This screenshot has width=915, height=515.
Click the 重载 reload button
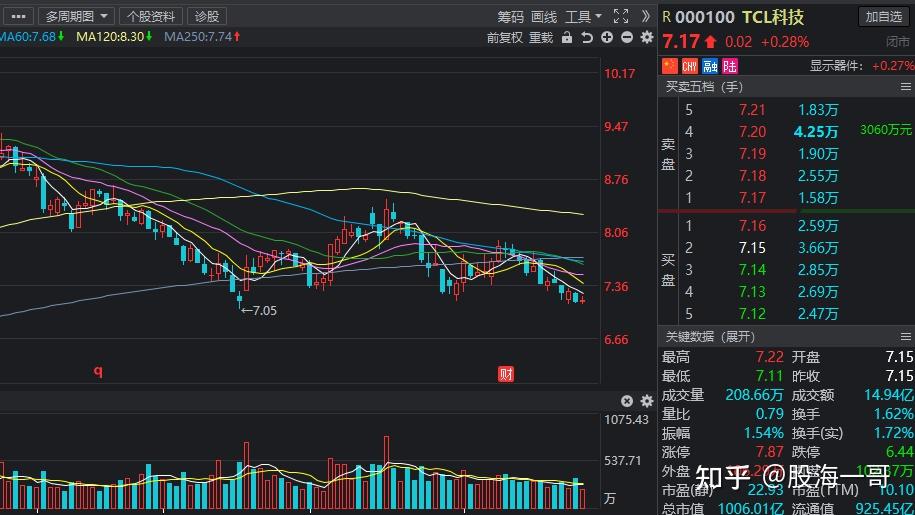[x=541, y=38]
